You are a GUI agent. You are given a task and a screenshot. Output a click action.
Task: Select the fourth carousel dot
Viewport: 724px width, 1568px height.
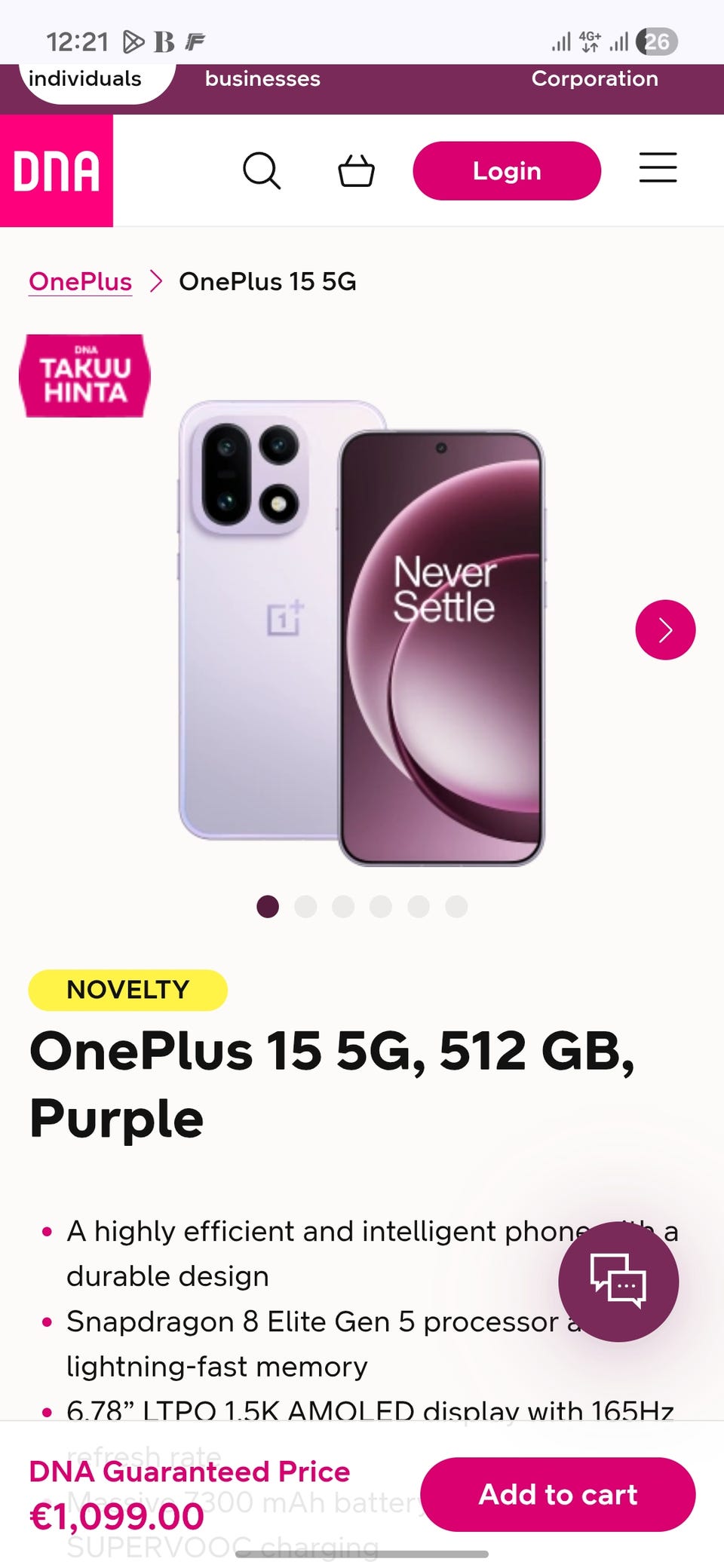381,906
